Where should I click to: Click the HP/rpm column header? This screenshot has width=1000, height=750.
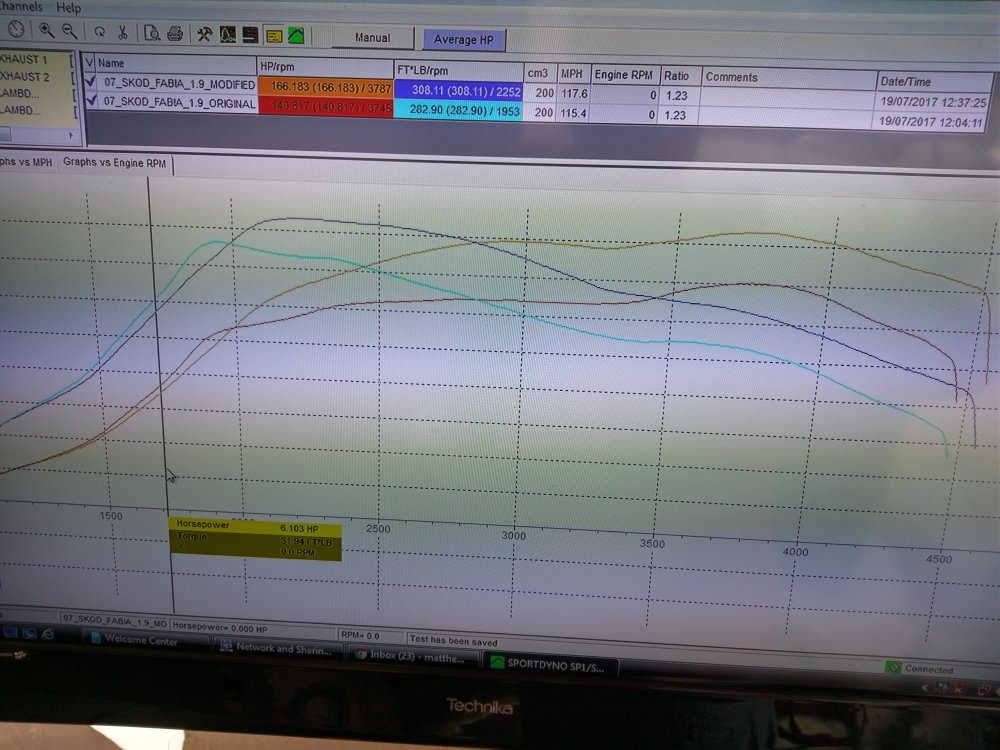coord(325,67)
